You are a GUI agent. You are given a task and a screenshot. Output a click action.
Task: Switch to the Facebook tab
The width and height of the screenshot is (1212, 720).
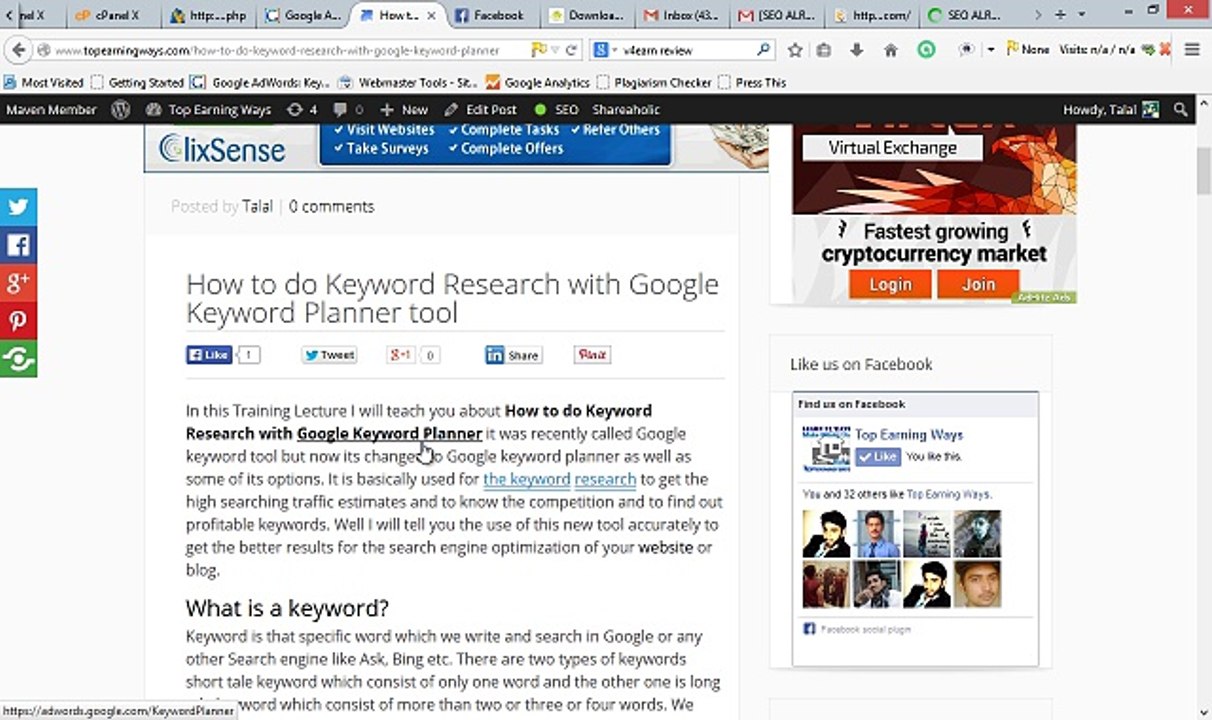click(x=496, y=15)
